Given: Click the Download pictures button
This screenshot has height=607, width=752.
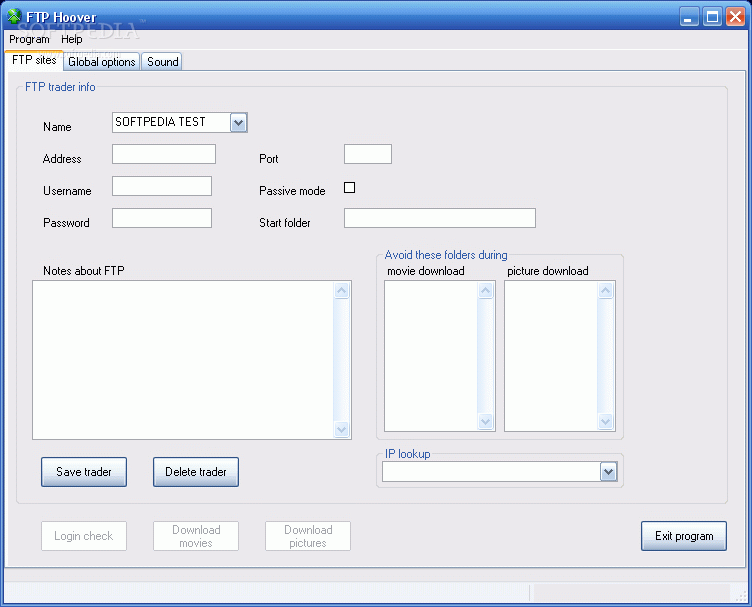Looking at the screenshot, I should tap(308, 536).
